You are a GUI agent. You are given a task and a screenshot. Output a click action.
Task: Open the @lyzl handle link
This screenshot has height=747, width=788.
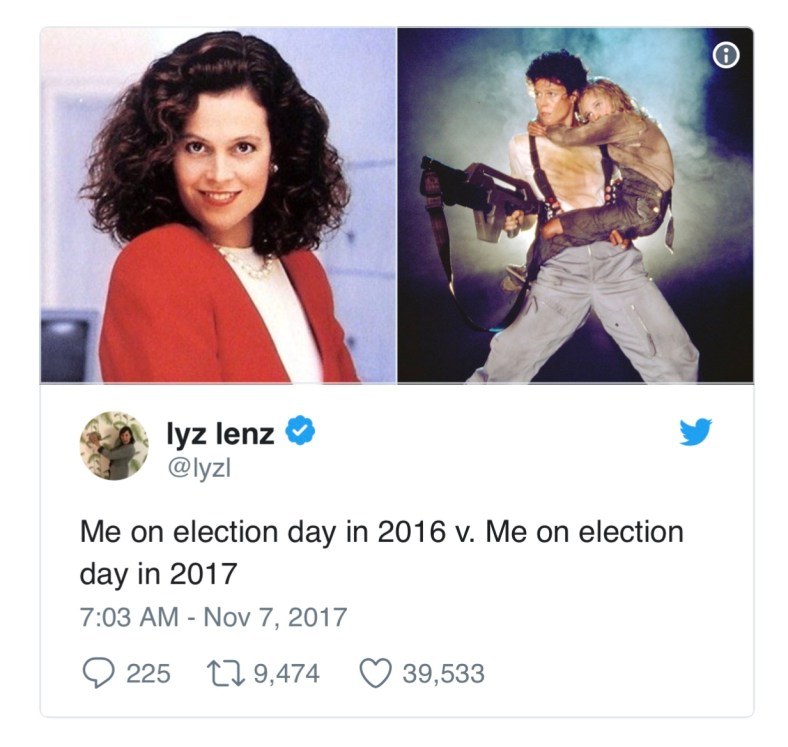pos(199,468)
